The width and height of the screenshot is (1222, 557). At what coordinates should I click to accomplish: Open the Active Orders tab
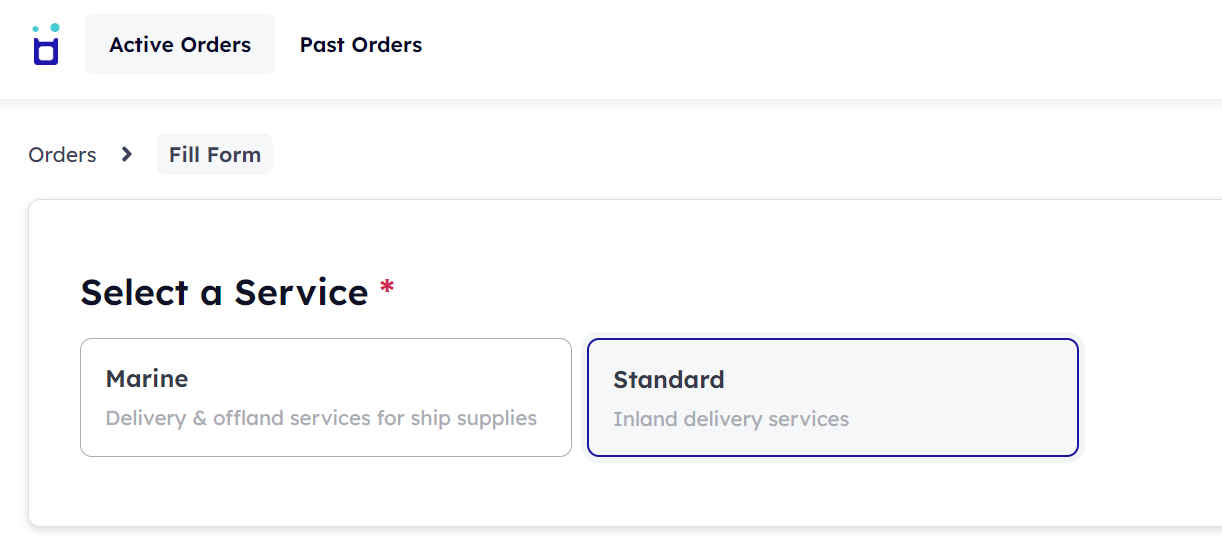180,44
